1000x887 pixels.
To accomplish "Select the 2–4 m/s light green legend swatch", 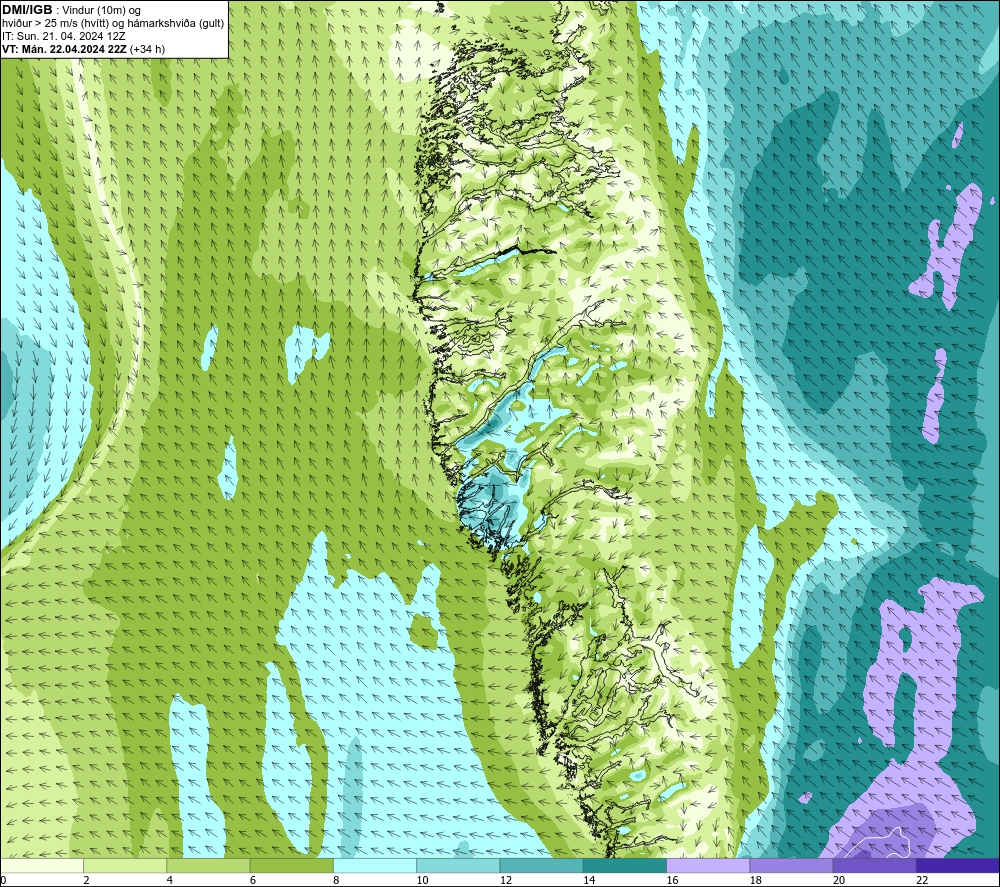I will click(x=125, y=865).
